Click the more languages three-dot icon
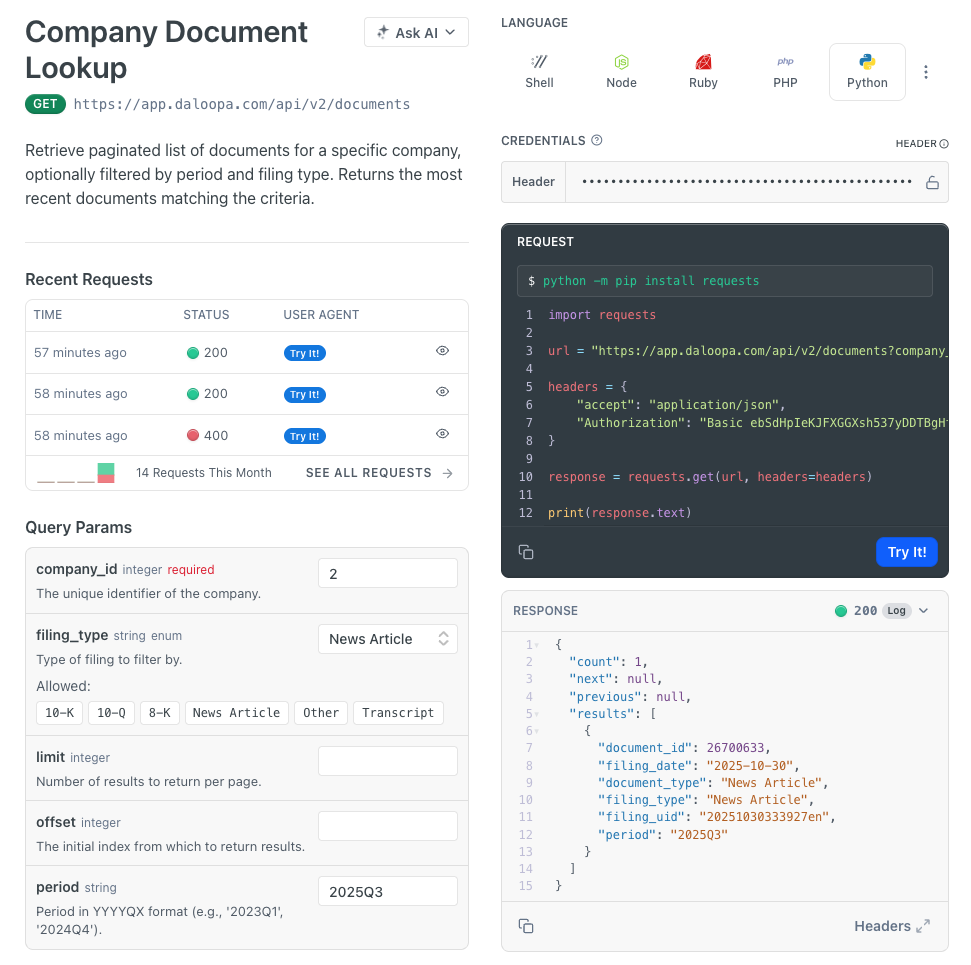Image resolution: width=971 pixels, height=965 pixels. click(926, 72)
